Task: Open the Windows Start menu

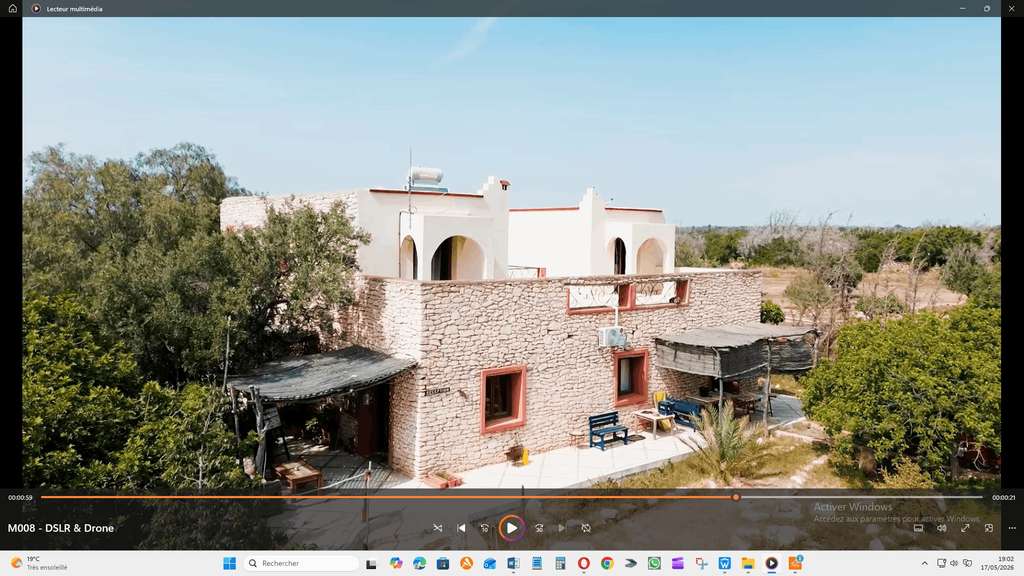Action: click(x=229, y=563)
